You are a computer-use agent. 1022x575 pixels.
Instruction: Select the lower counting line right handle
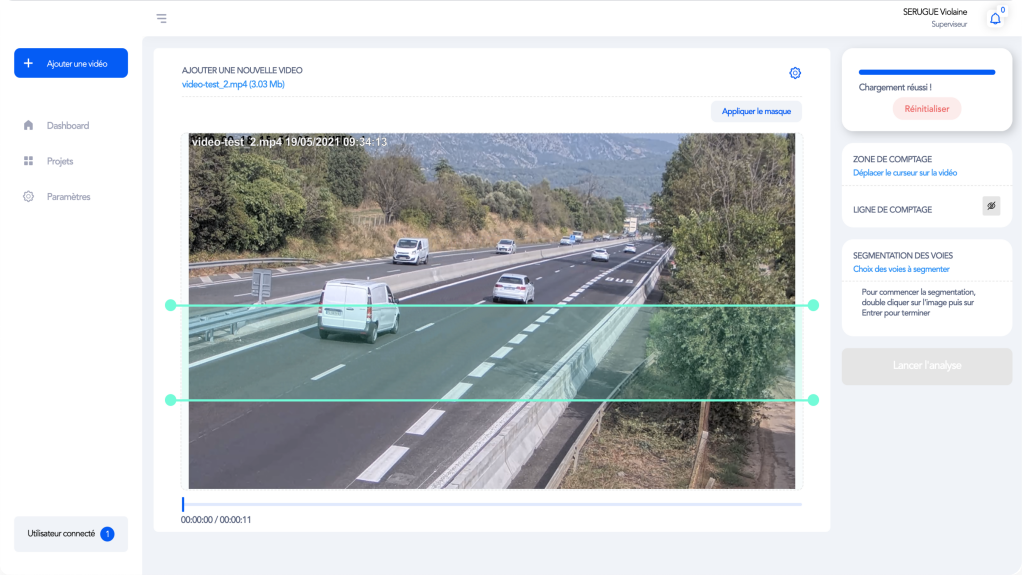[813, 400]
